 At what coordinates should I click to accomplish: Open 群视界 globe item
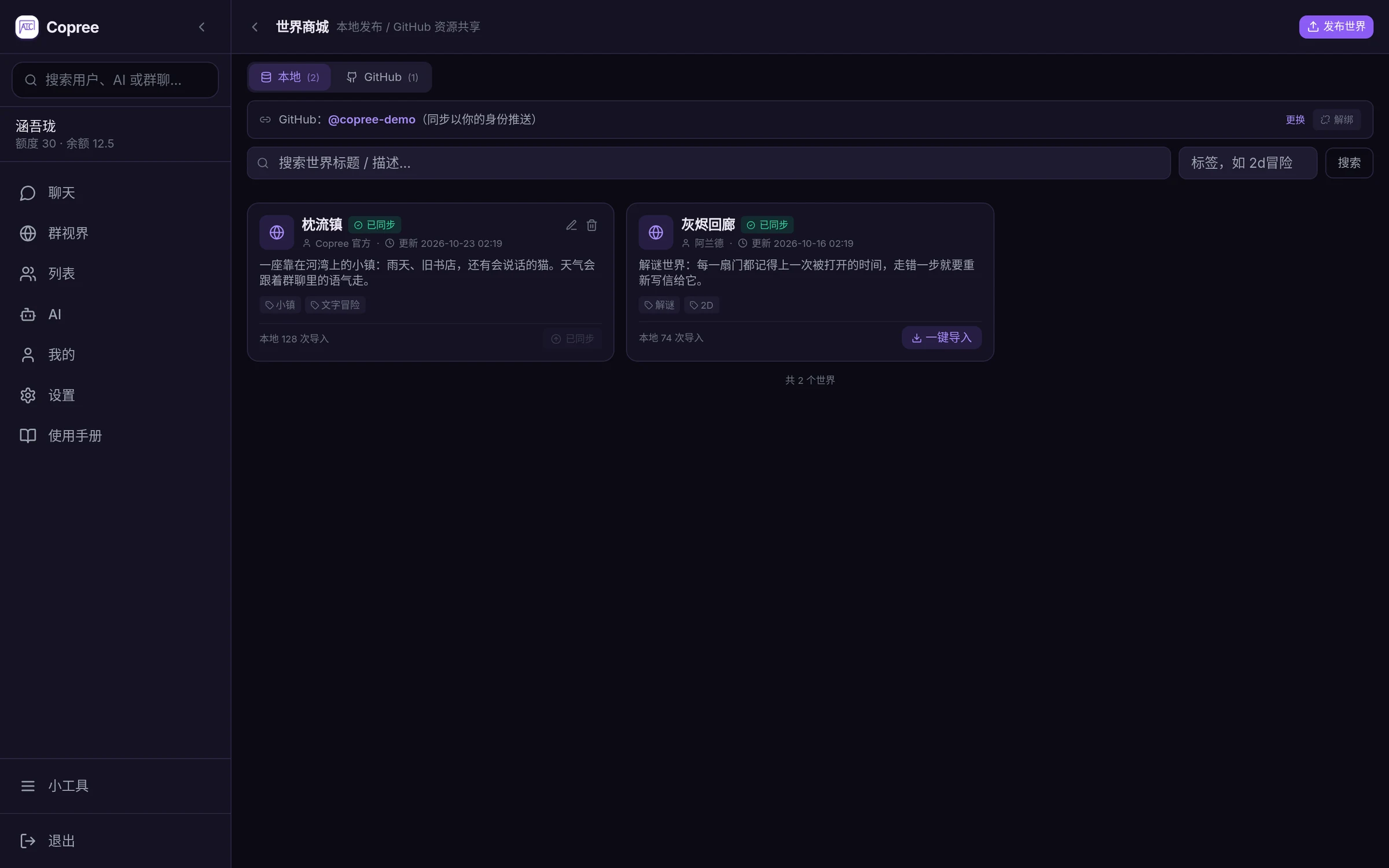pos(115,233)
